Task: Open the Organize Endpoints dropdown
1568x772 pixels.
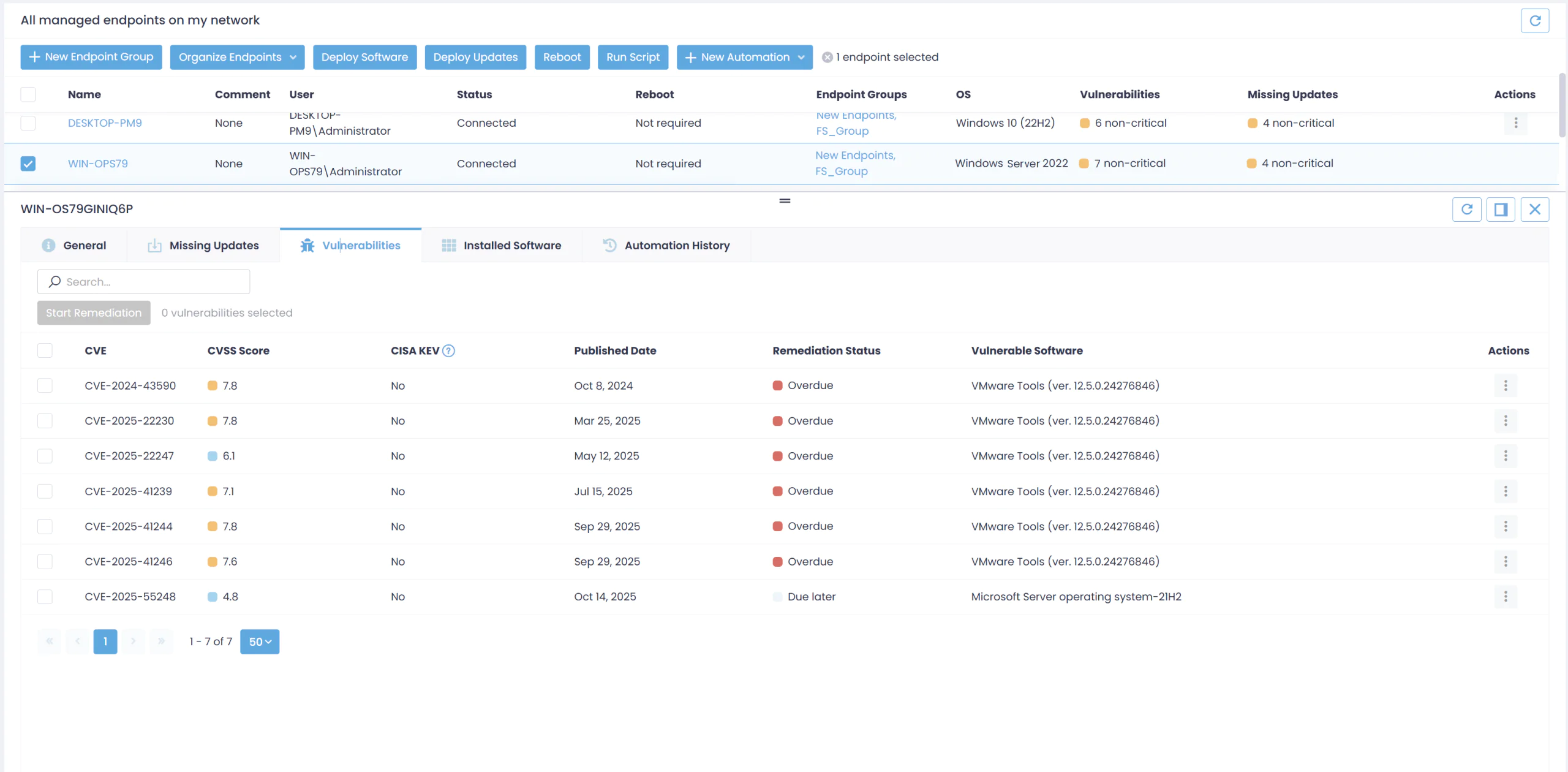Action: (x=237, y=57)
